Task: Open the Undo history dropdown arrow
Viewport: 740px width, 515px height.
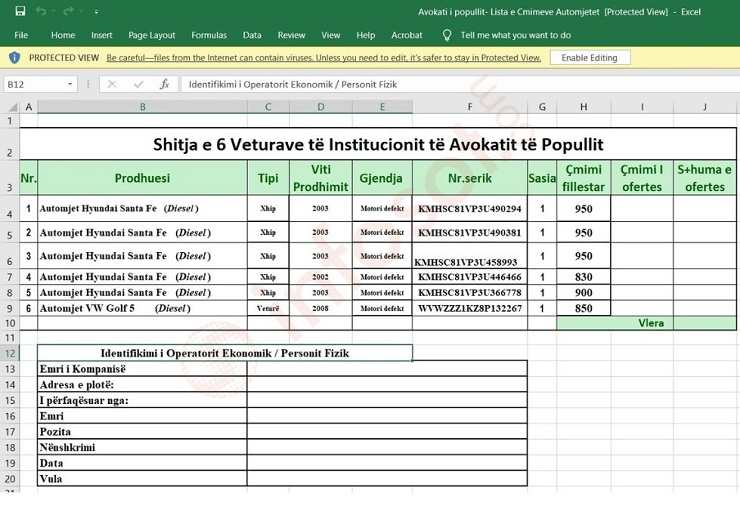Action: [53, 12]
